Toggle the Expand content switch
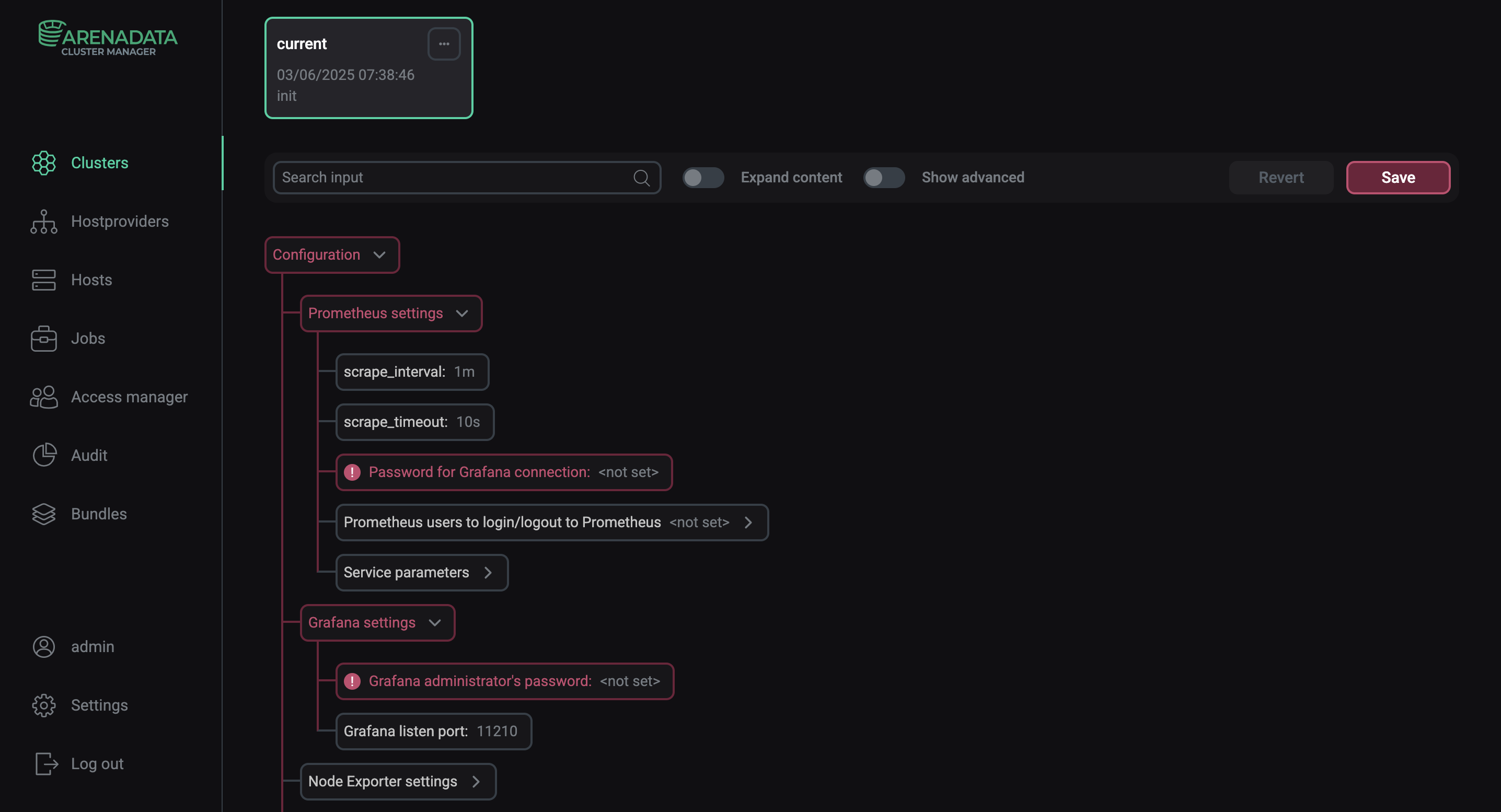Viewport: 1501px width, 812px height. point(703,178)
